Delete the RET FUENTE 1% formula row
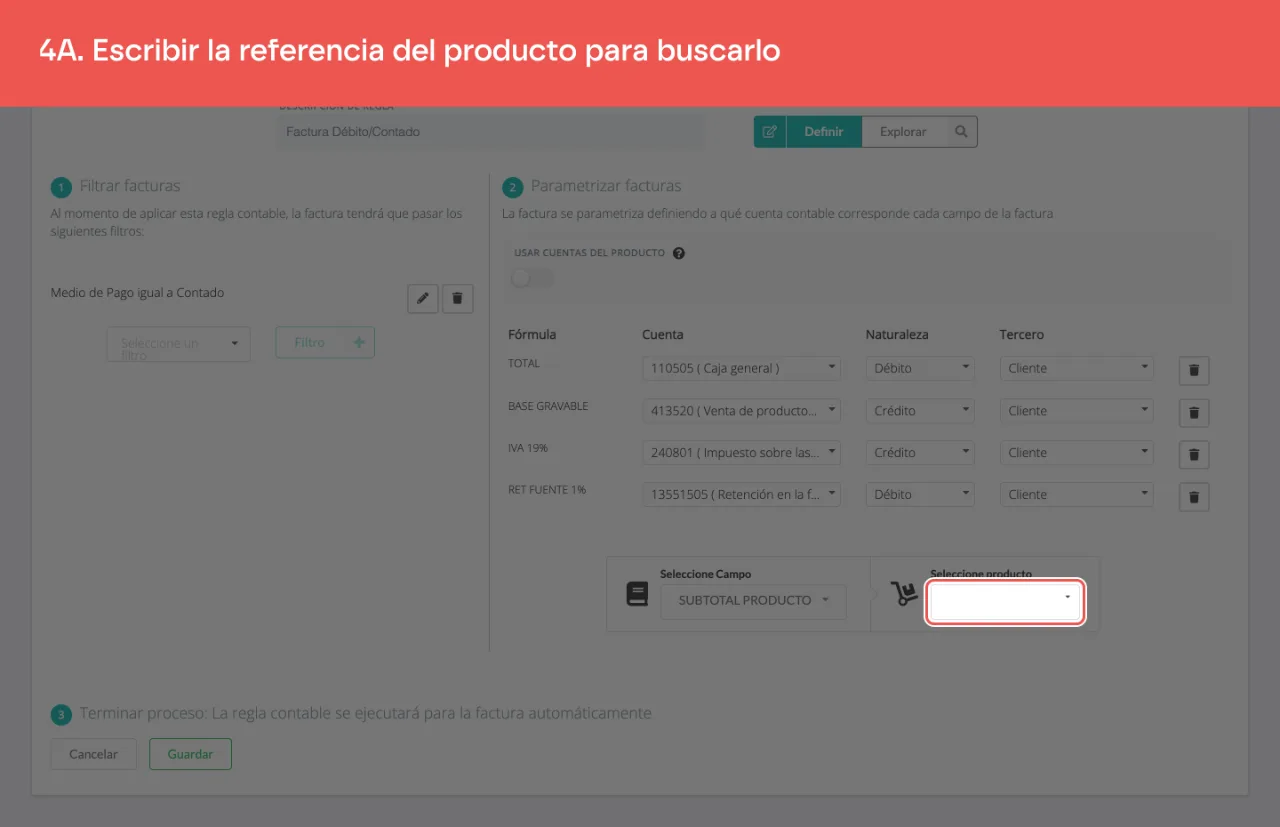1280x827 pixels. (x=1194, y=496)
